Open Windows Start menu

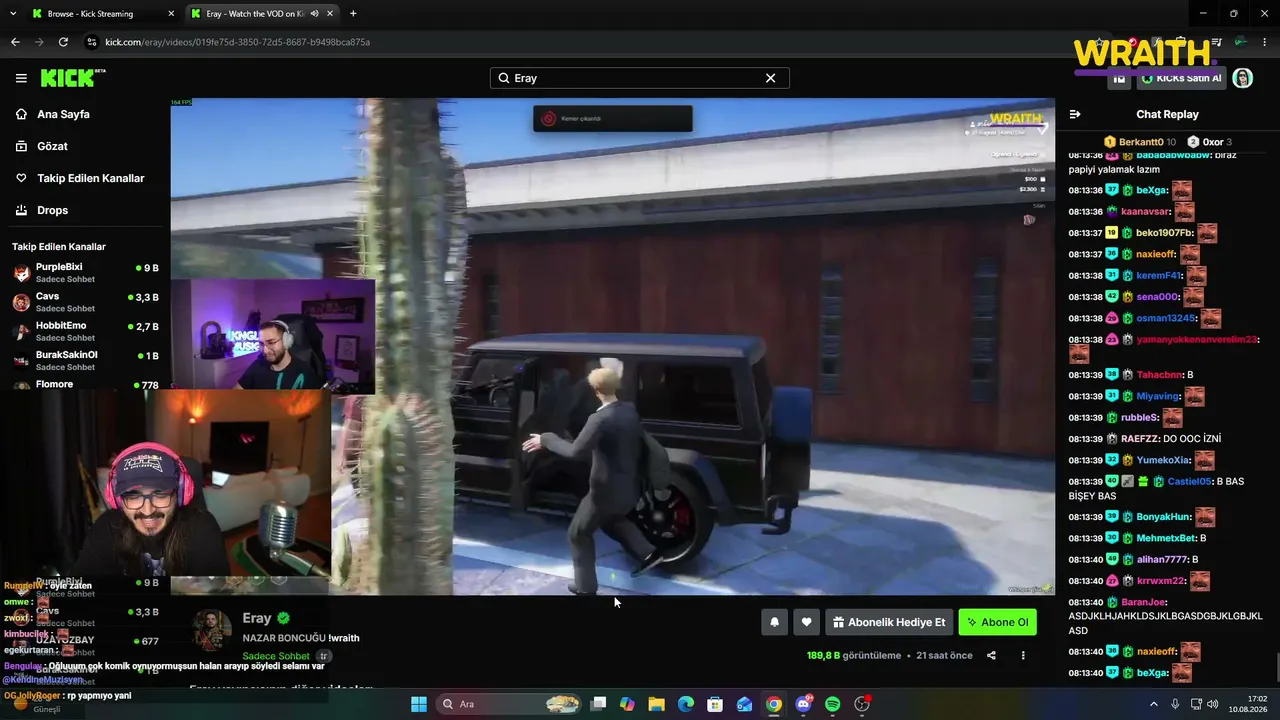[419, 704]
